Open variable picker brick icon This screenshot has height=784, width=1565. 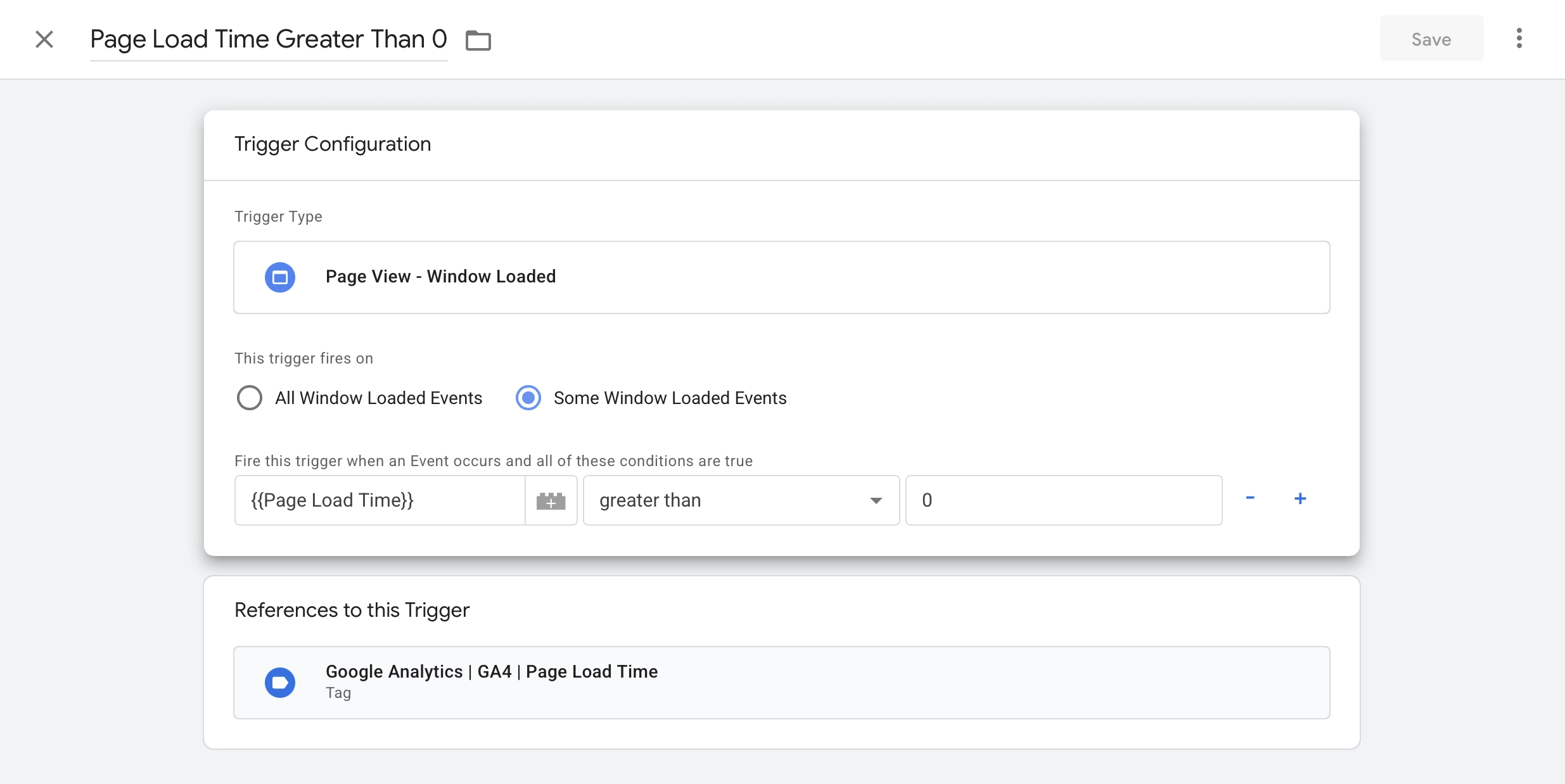point(551,500)
